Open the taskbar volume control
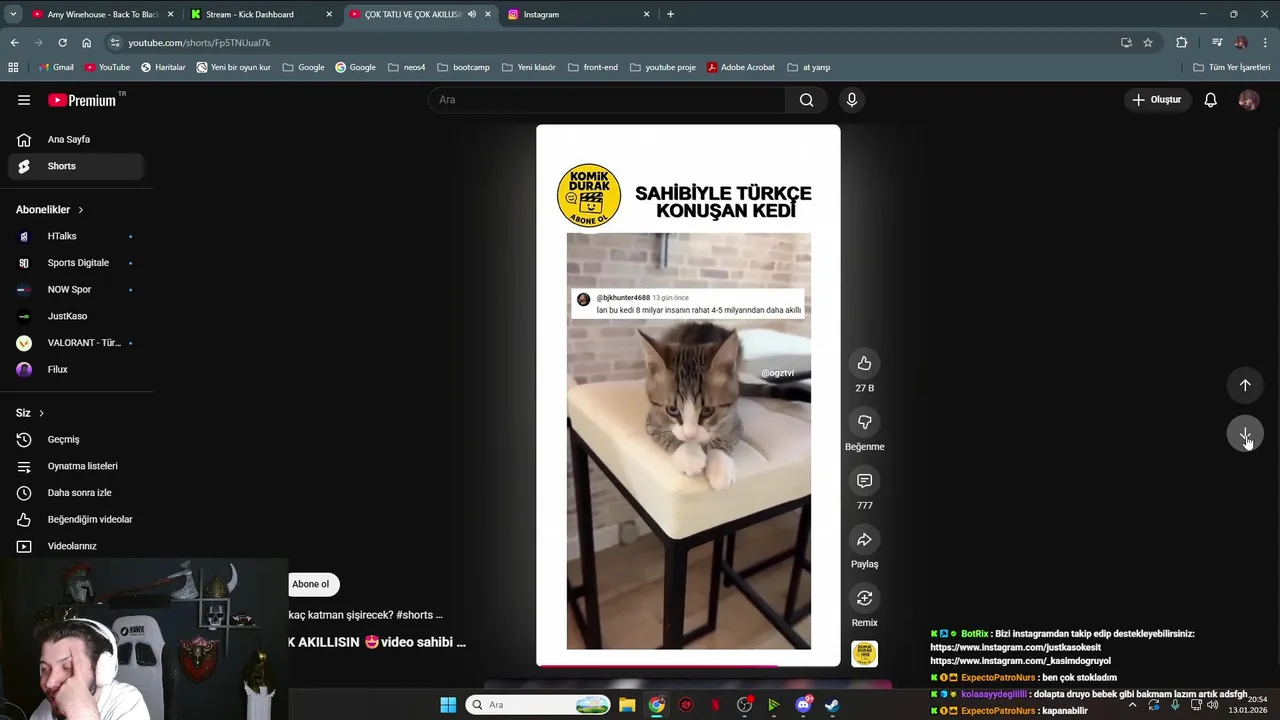 point(1214,705)
